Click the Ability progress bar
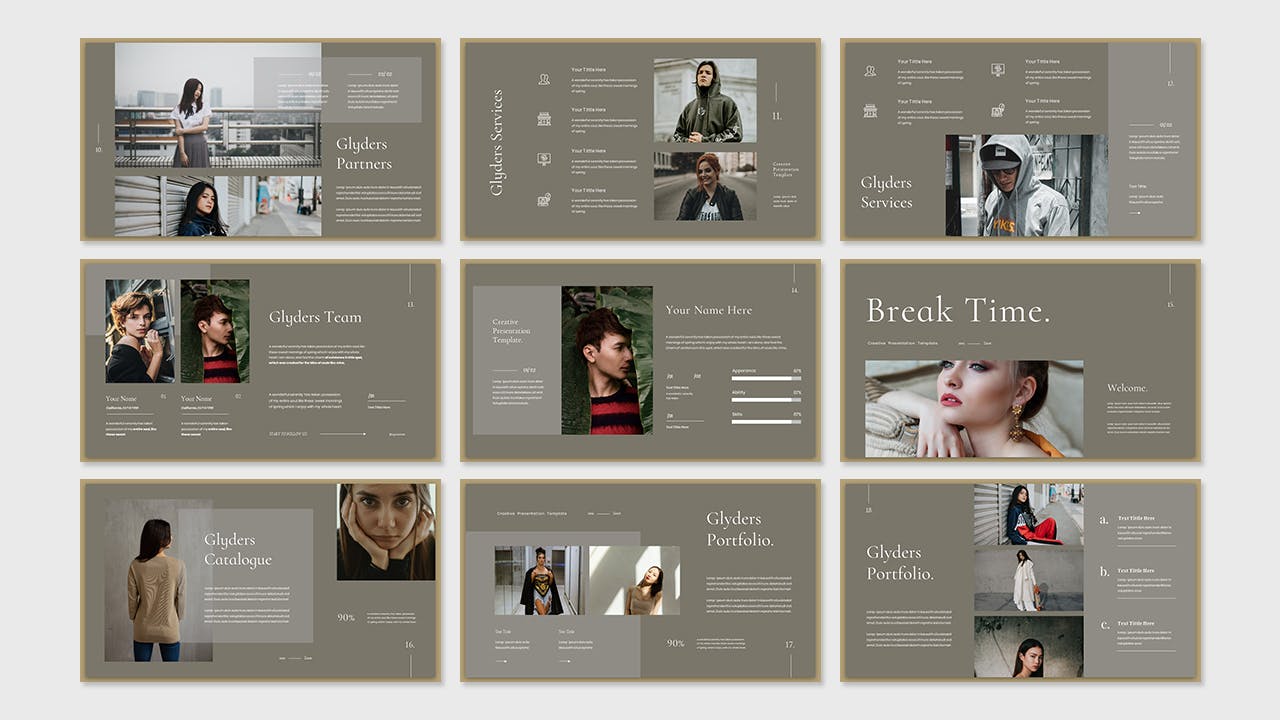 point(766,401)
